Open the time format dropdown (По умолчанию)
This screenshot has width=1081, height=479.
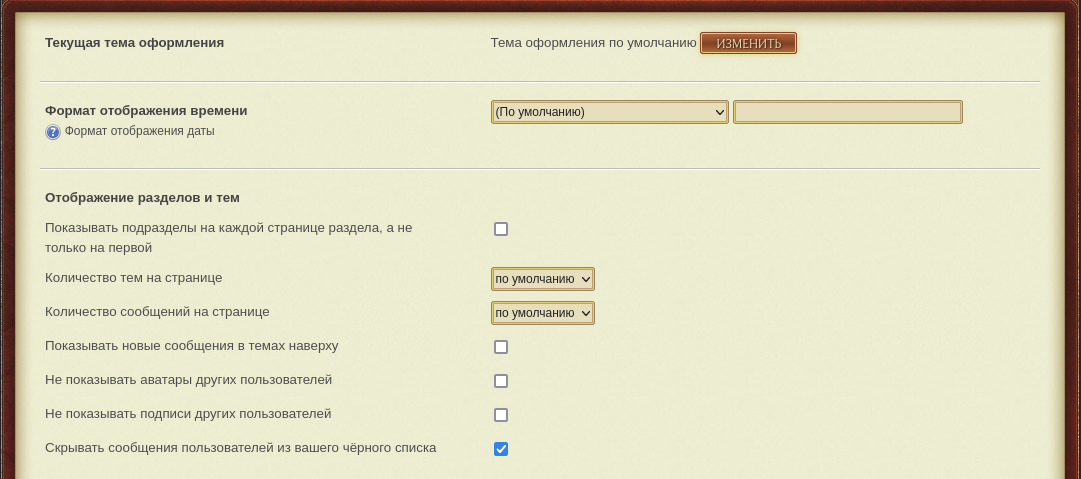(x=609, y=112)
